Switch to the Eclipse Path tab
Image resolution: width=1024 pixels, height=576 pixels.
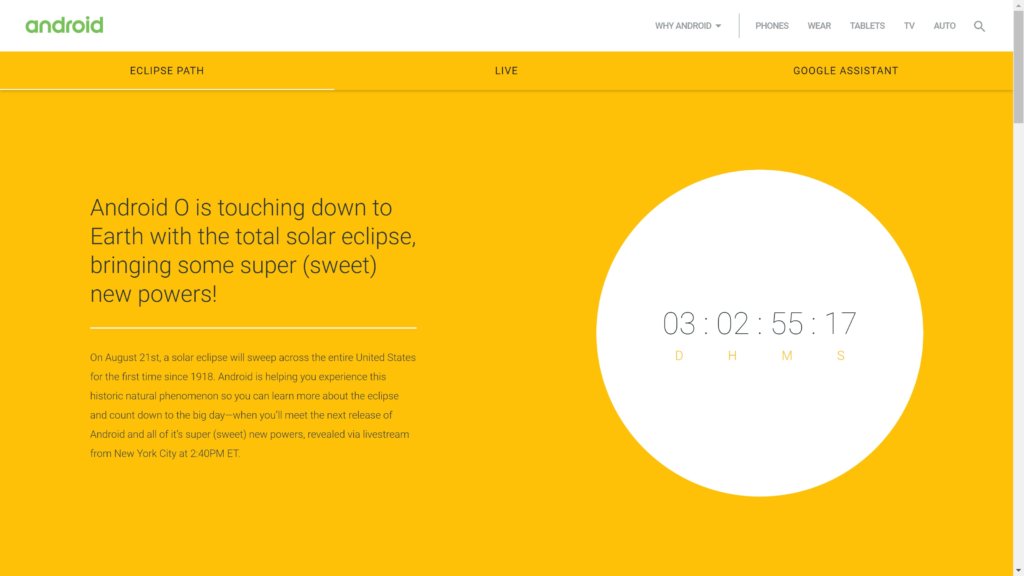point(167,71)
